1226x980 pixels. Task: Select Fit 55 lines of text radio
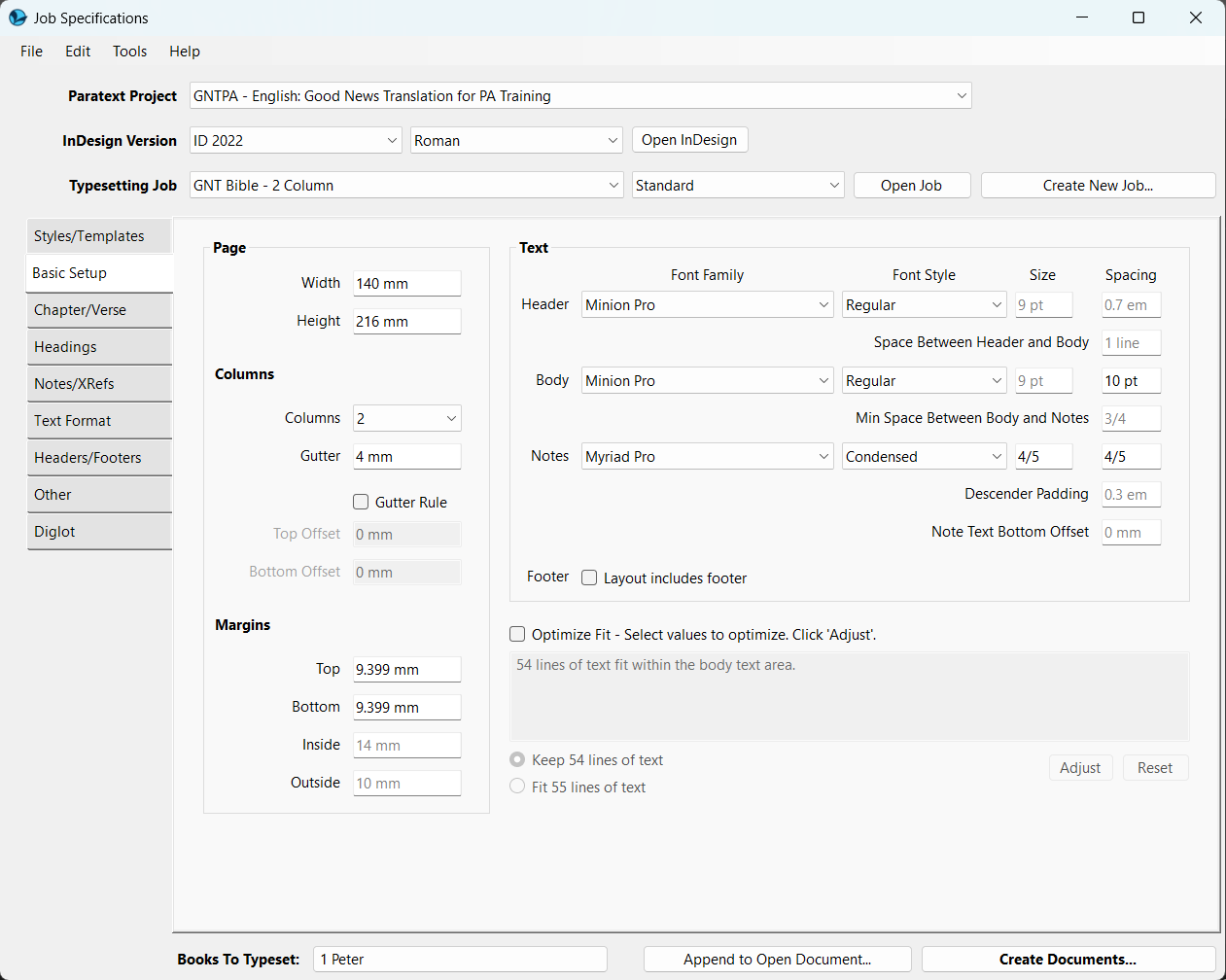pyautogui.click(x=517, y=787)
